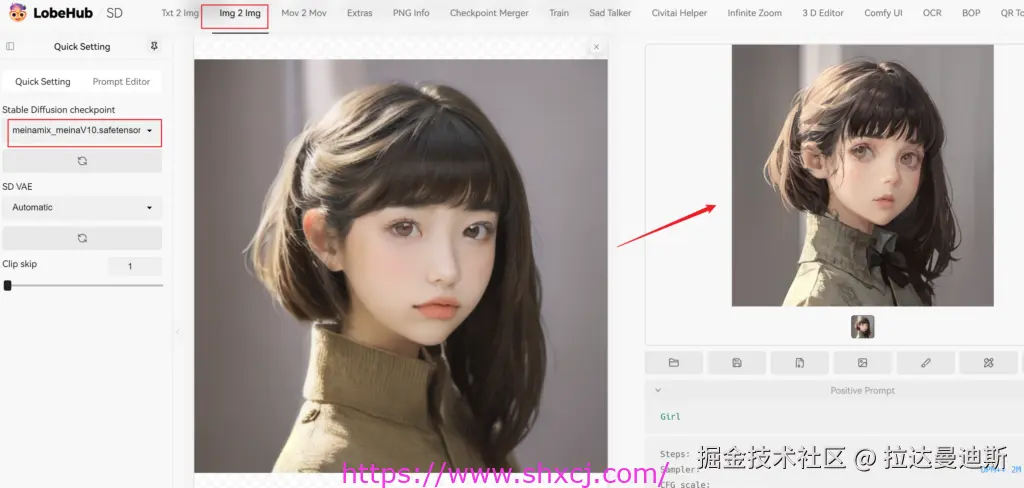Click the LobeHub logo icon
1024x488 pixels.
[18, 12]
